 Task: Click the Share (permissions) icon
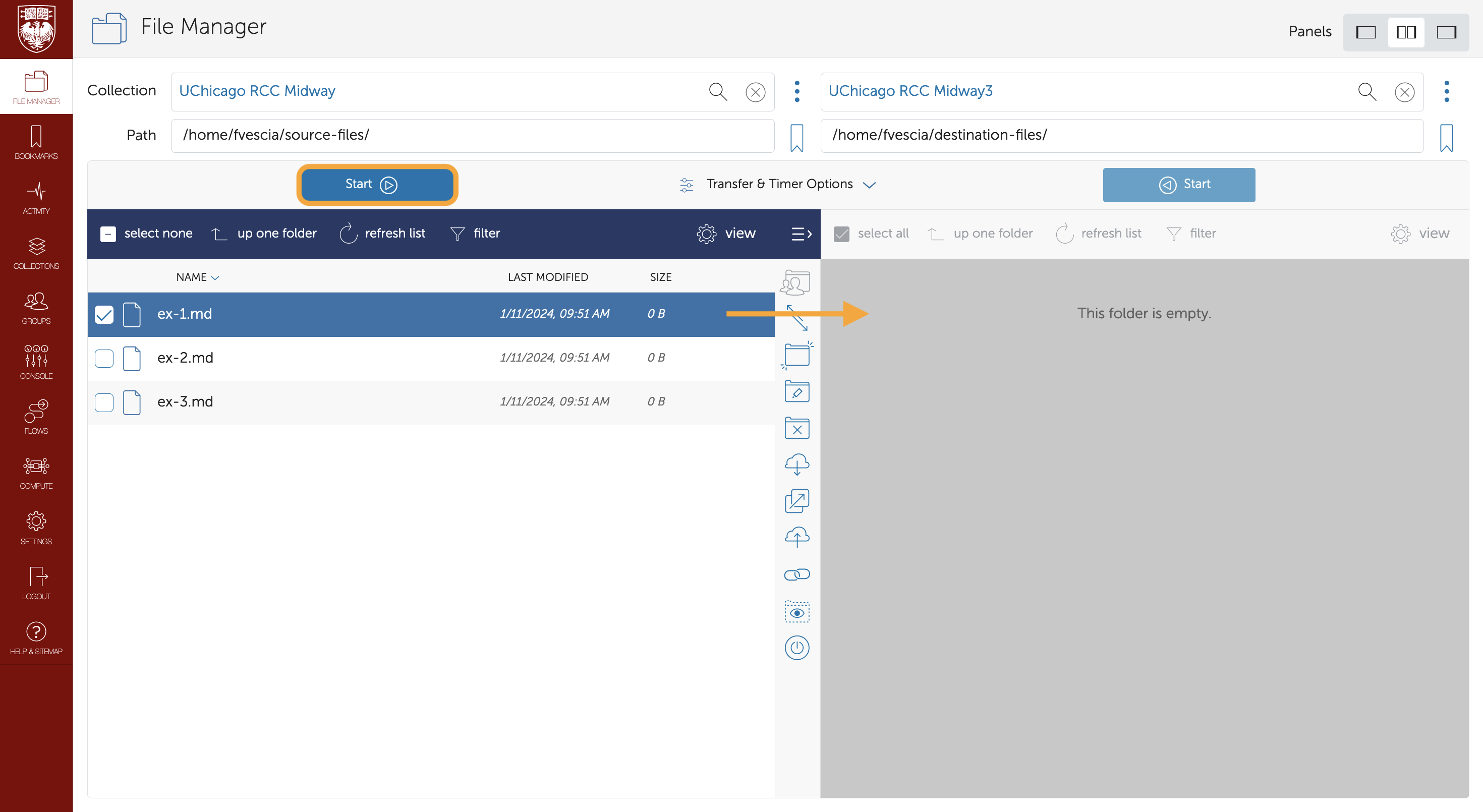click(x=795, y=282)
